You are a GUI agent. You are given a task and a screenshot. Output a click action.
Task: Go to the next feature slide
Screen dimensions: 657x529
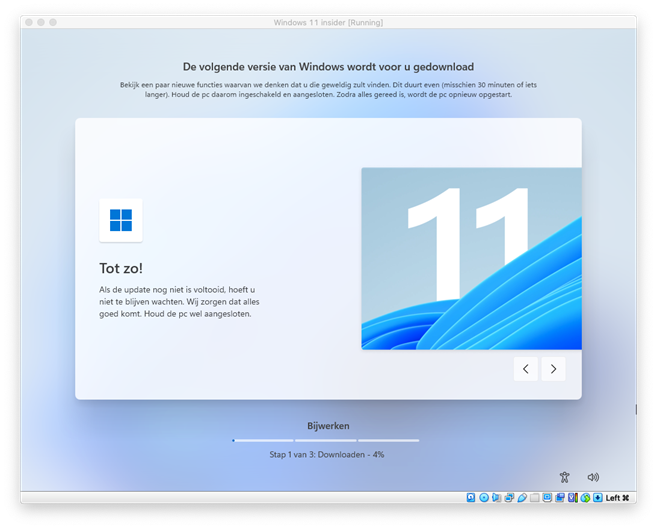pyautogui.click(x=553, y=369)
